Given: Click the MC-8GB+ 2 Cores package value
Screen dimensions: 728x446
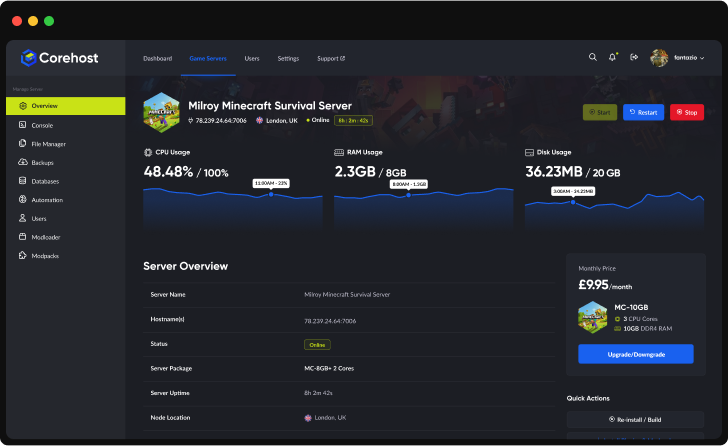Looking at the screenshot, I should coord(329,368).
